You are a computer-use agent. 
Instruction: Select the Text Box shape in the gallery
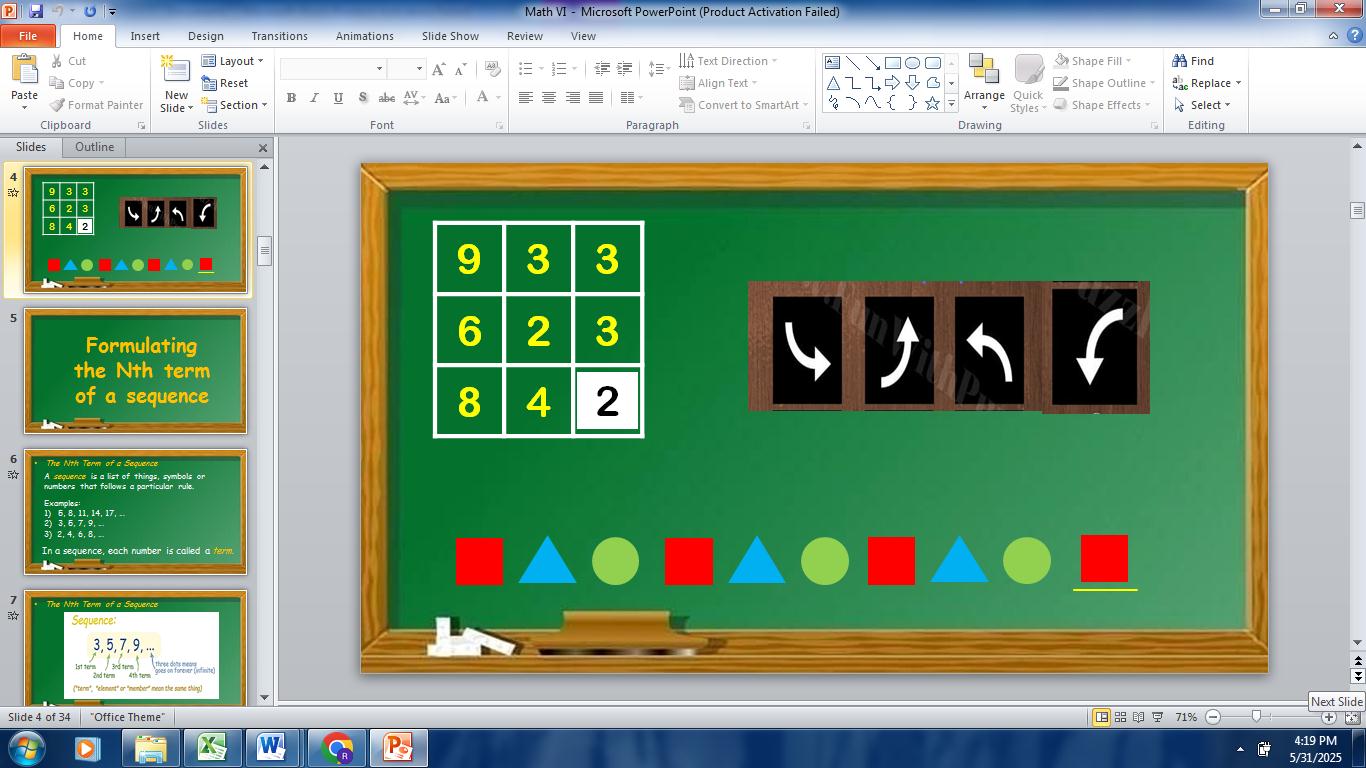tap(832, 62)
